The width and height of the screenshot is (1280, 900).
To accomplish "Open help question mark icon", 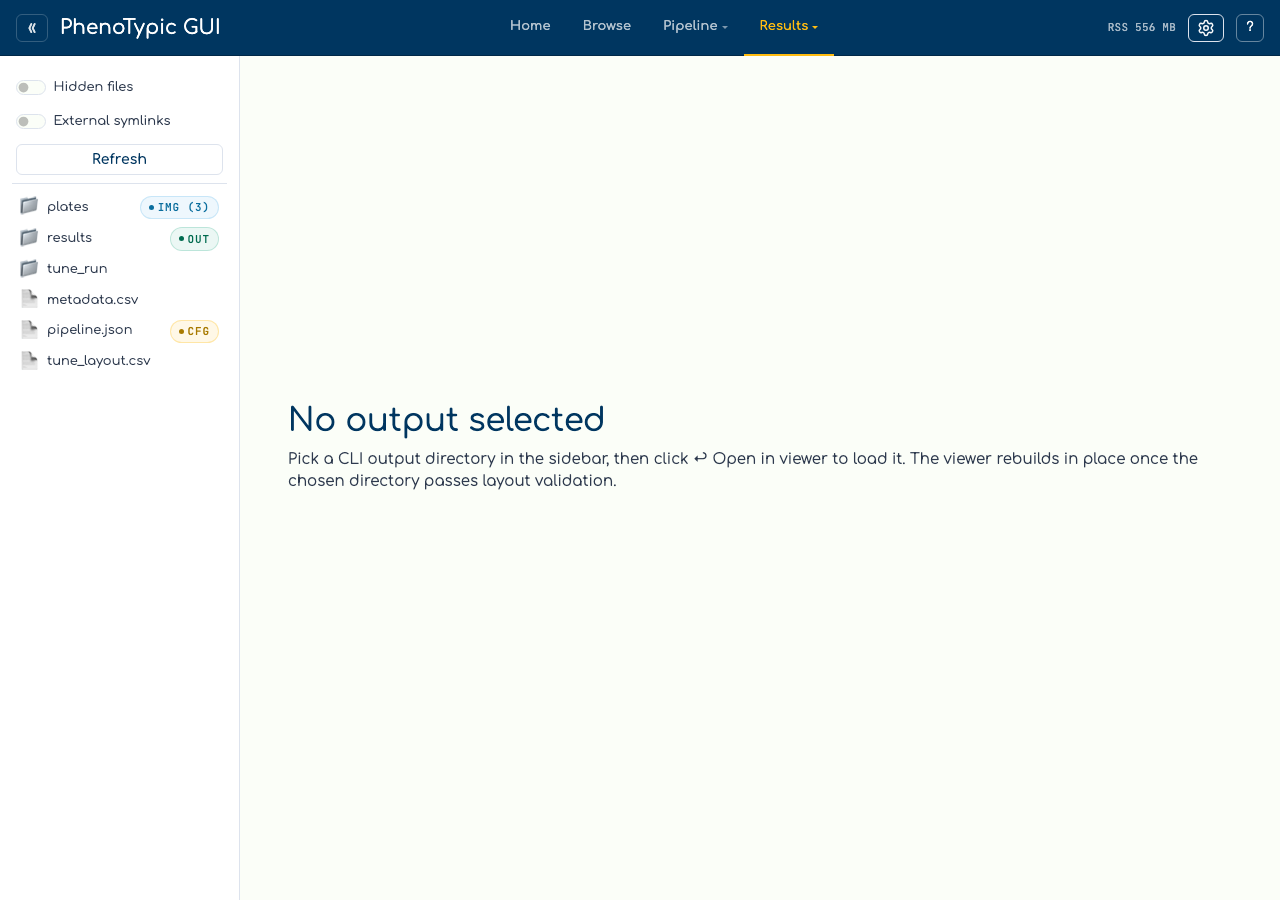I will click(x=1250, y=28).
